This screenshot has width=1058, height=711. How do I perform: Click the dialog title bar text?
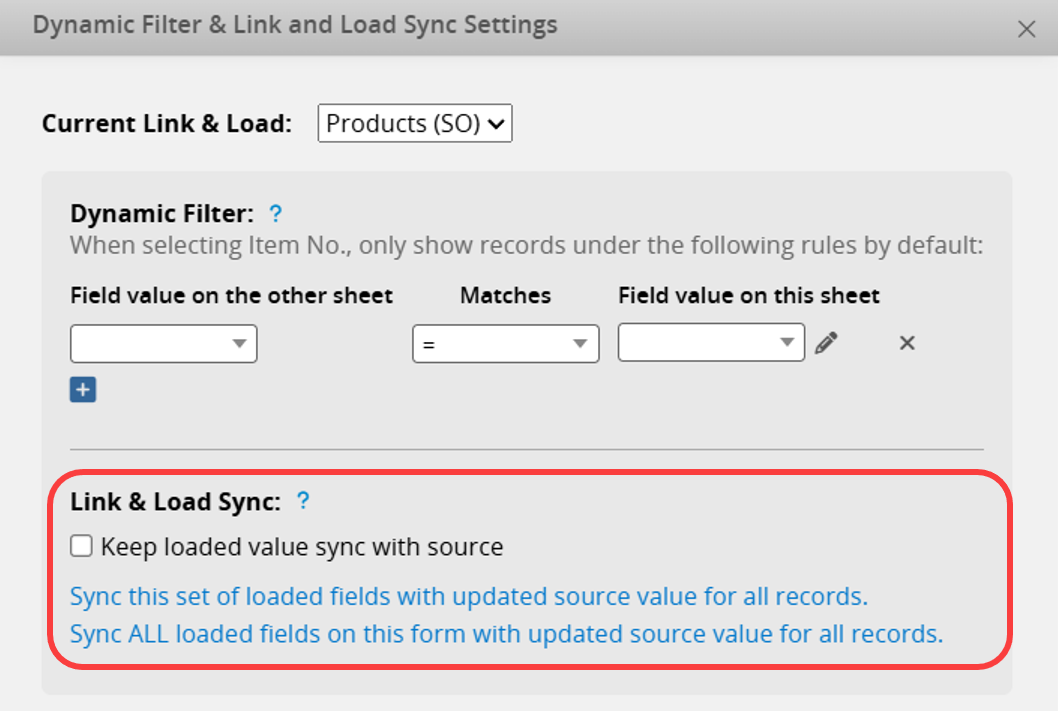(295, 26)
